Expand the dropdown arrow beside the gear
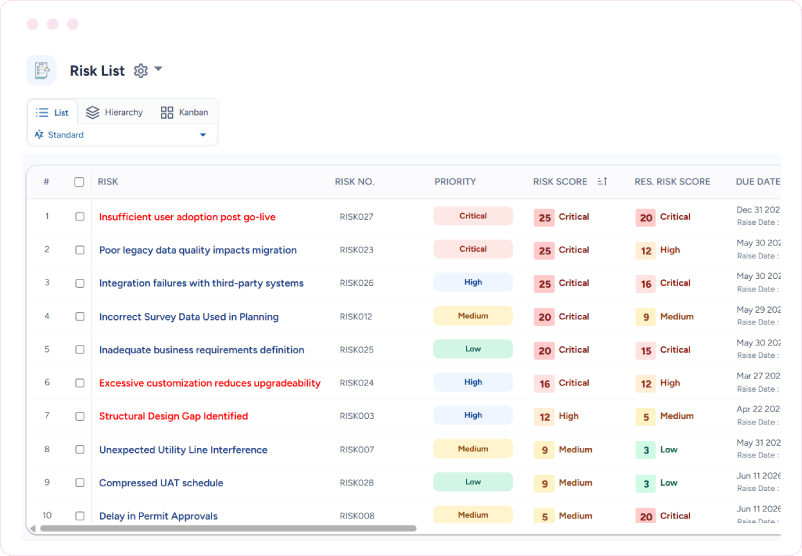This screenshot has height=556, width=802. (x=159, y=69)
